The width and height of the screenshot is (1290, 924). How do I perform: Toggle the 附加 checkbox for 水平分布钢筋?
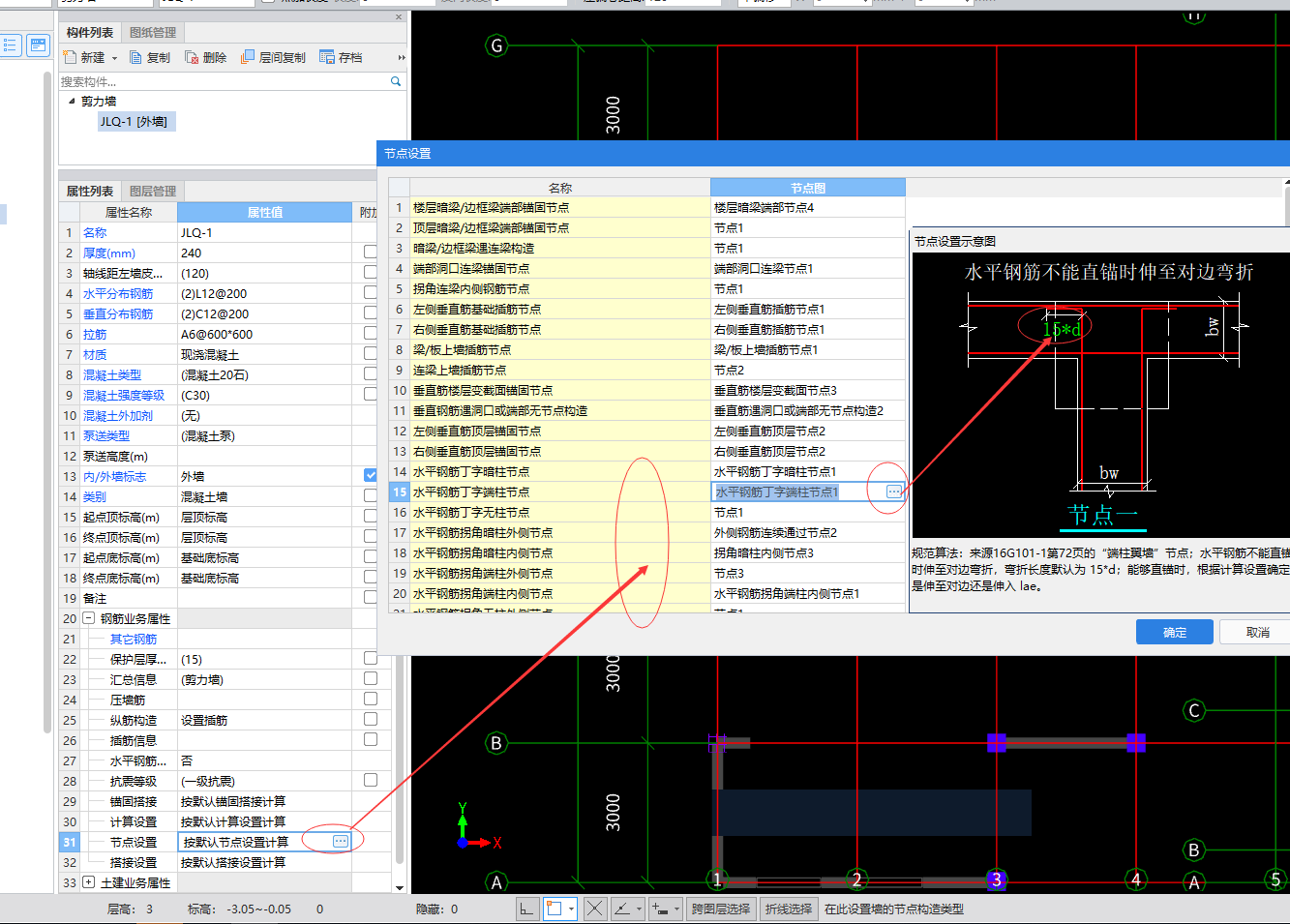[370, 292]
